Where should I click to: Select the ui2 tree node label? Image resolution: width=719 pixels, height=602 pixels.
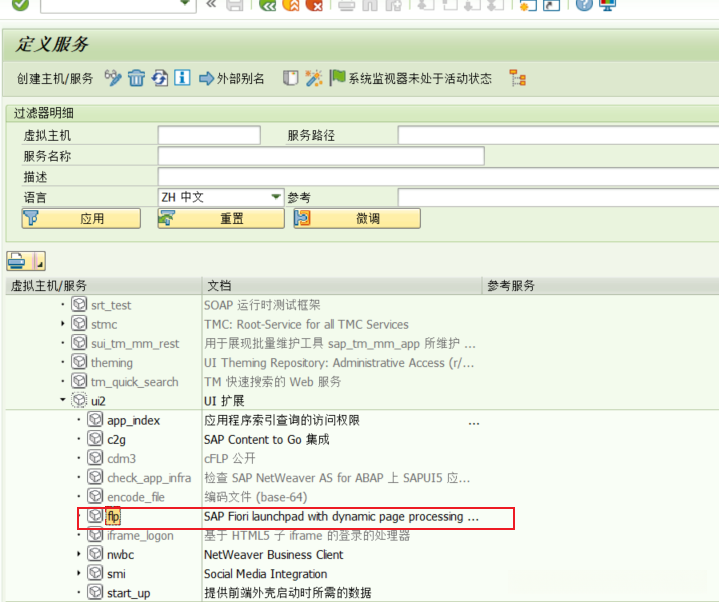(98, 401)
